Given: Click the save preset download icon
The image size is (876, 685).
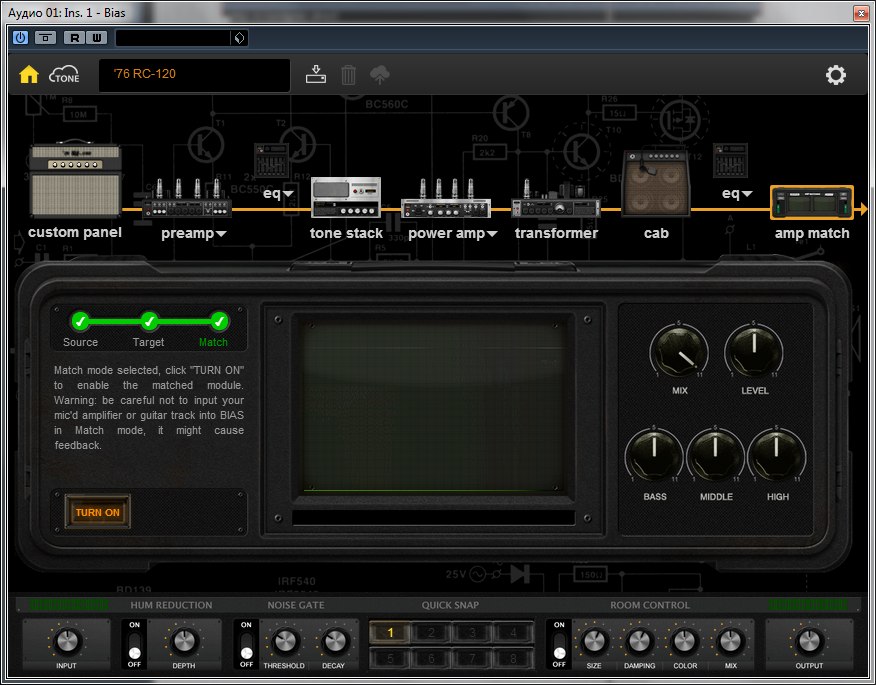Looking at the screenshot, I should (x=316, y=75).
